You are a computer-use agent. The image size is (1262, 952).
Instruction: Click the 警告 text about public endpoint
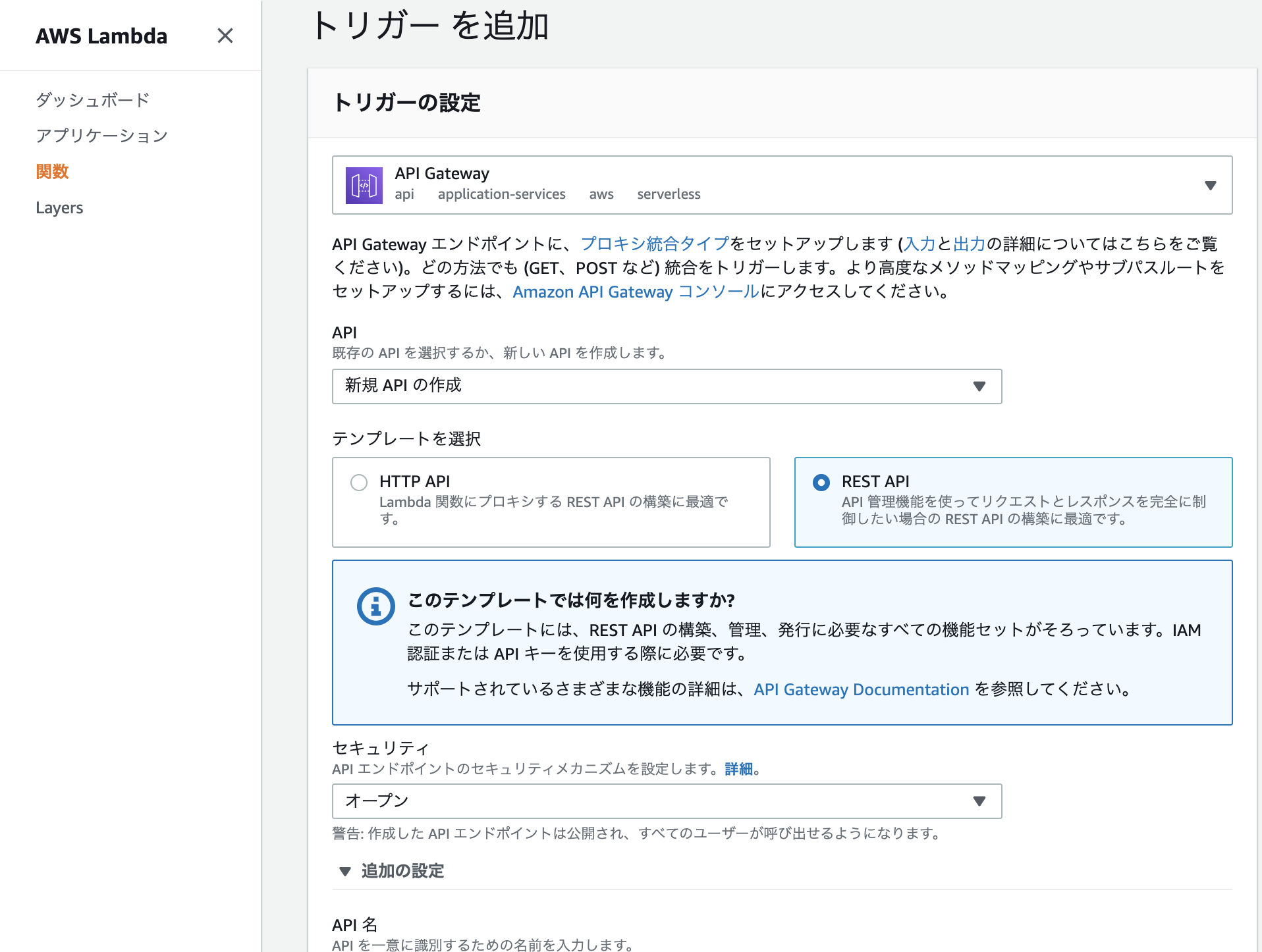[636, 833]
